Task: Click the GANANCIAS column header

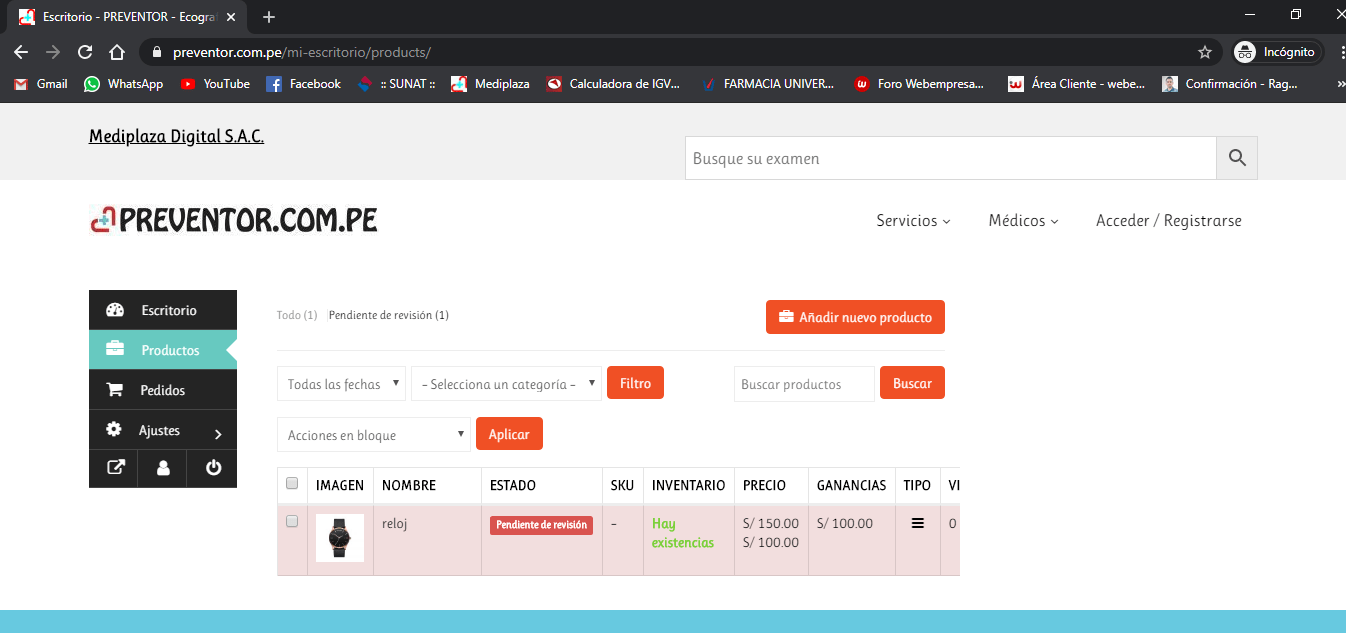Action: coord(852,485)
